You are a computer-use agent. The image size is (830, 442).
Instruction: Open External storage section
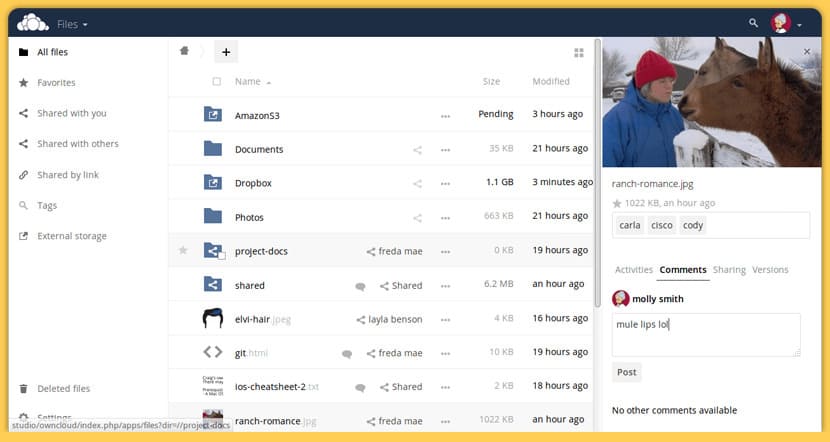coord(71,236)
